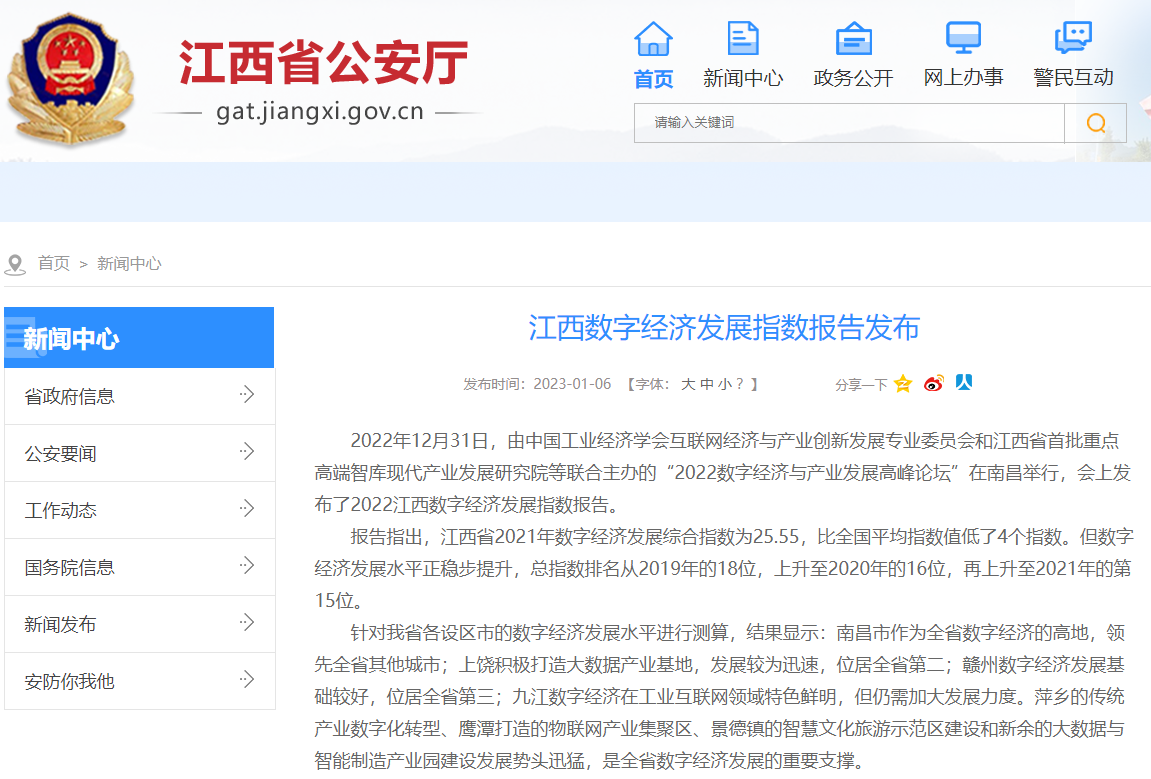Click the 政务公开 icon in top nav

pos(853,39)
